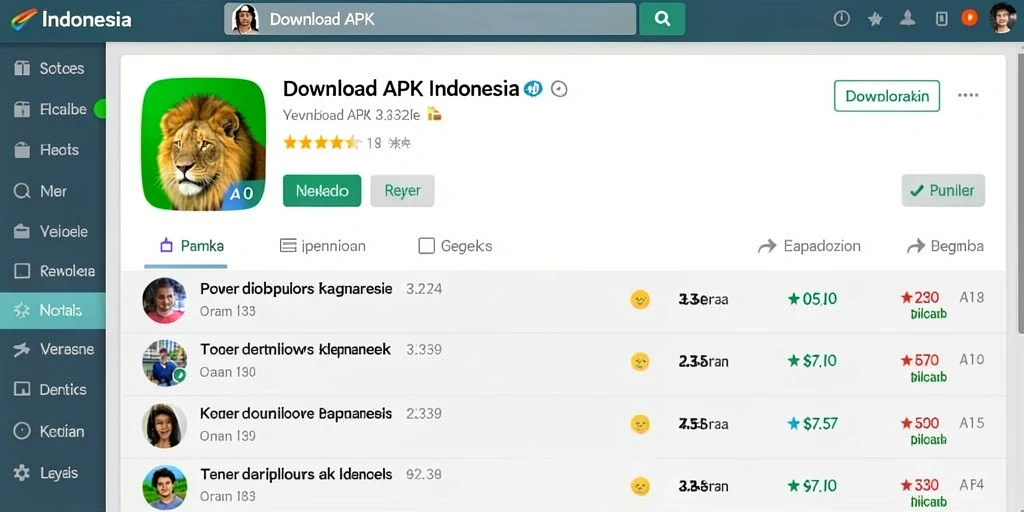Click avatar of Tener dariplours row
The height and width of the screenshot is (512, 1024).
click(165, 487)
